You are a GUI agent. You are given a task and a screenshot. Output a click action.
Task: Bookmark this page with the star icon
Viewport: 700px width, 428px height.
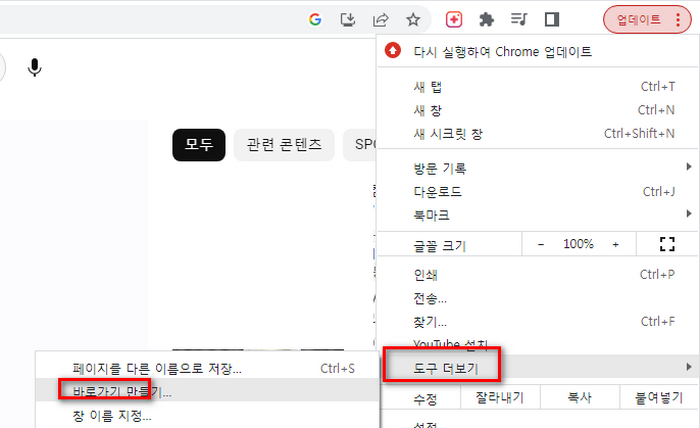[413, 19]
